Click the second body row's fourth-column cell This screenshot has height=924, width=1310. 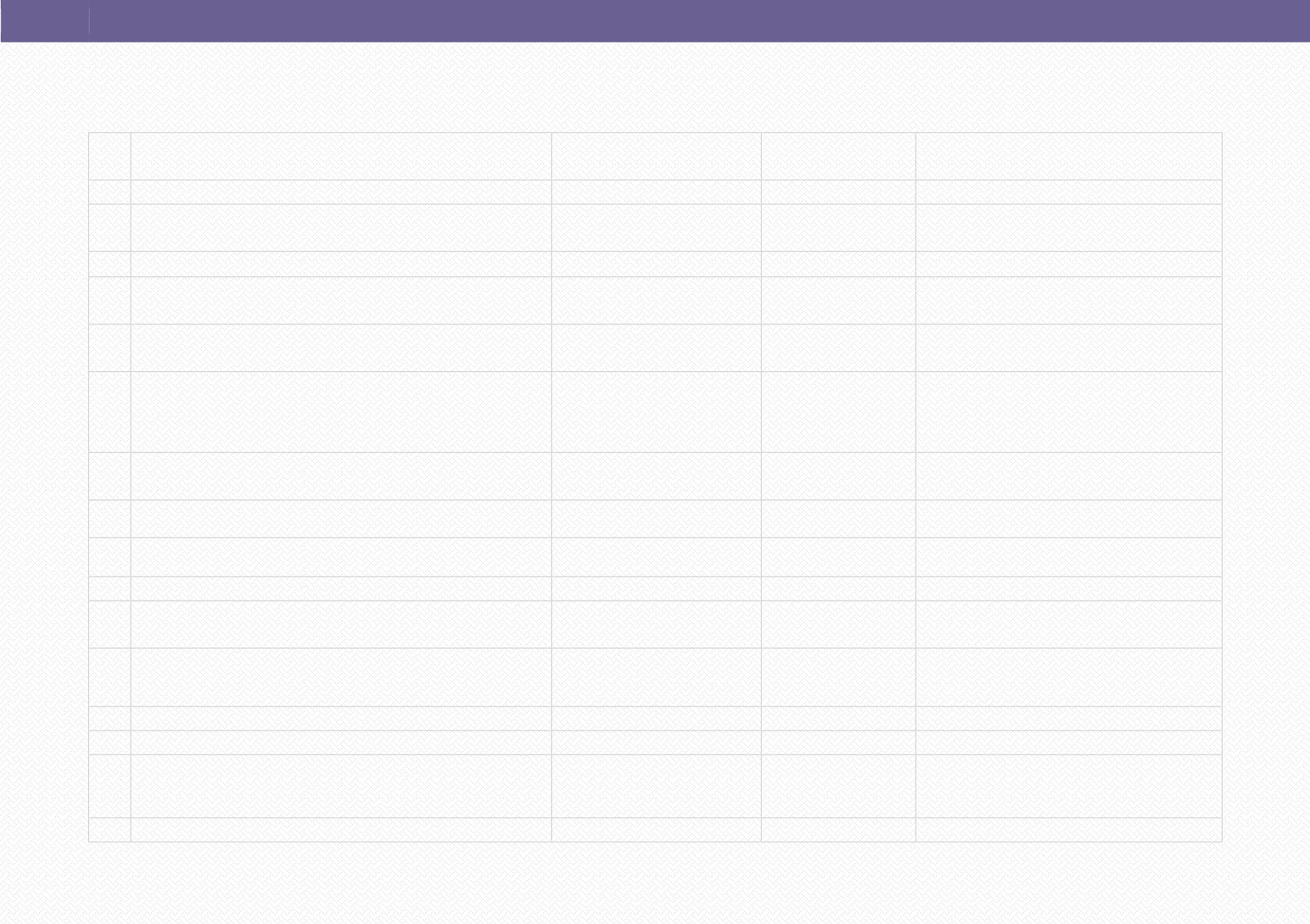839,228
